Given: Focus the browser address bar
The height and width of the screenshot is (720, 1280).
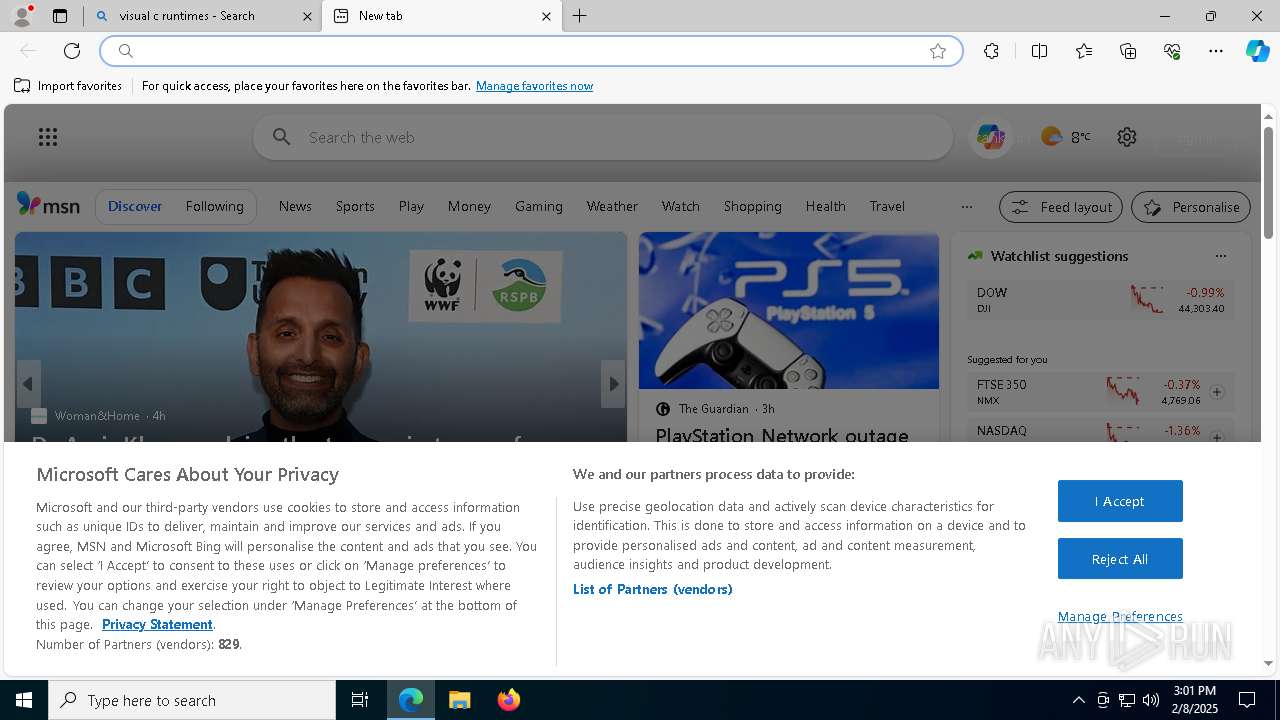Looking at the screenshot, I should 530,51.
